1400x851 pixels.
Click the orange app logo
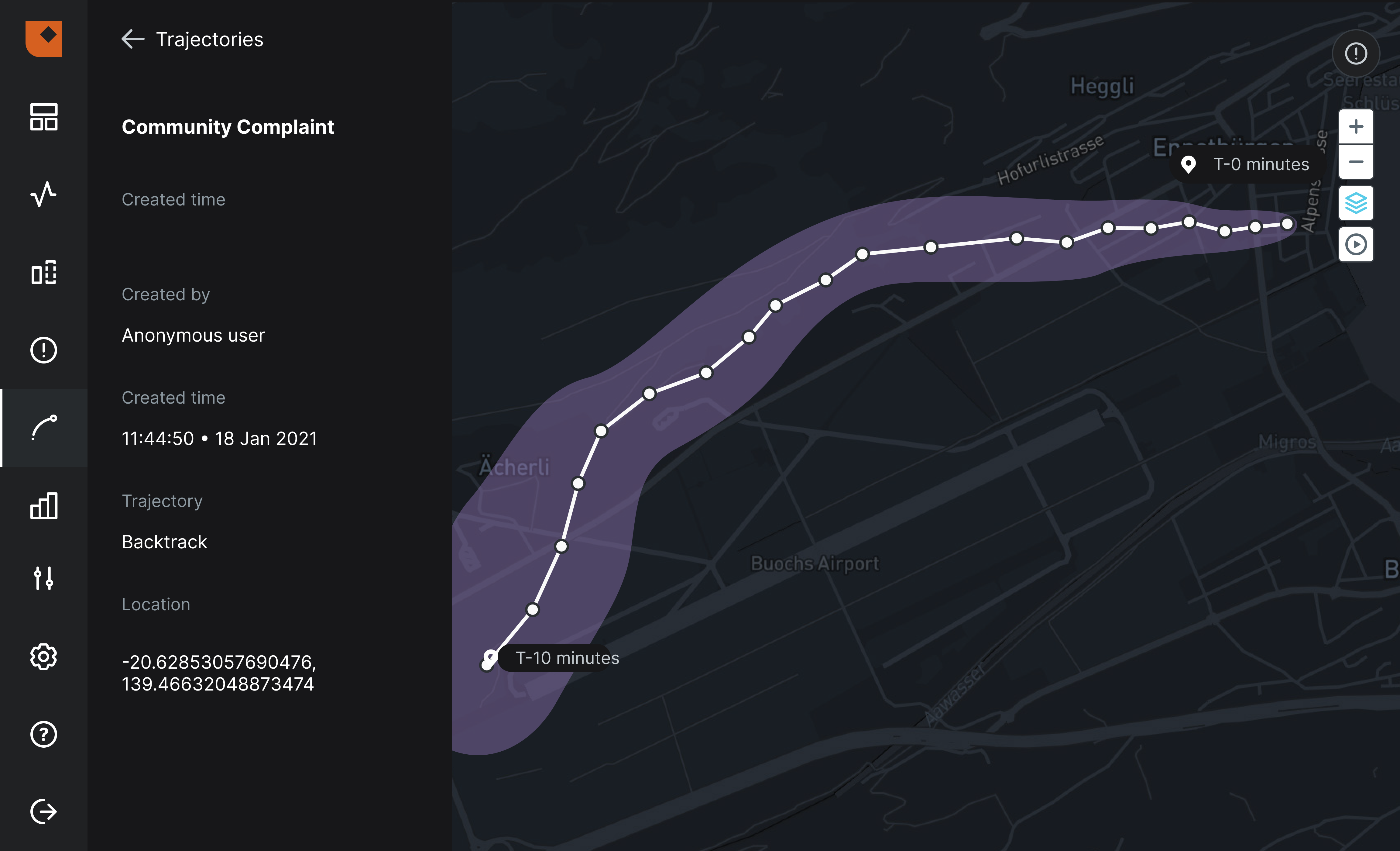44,39
